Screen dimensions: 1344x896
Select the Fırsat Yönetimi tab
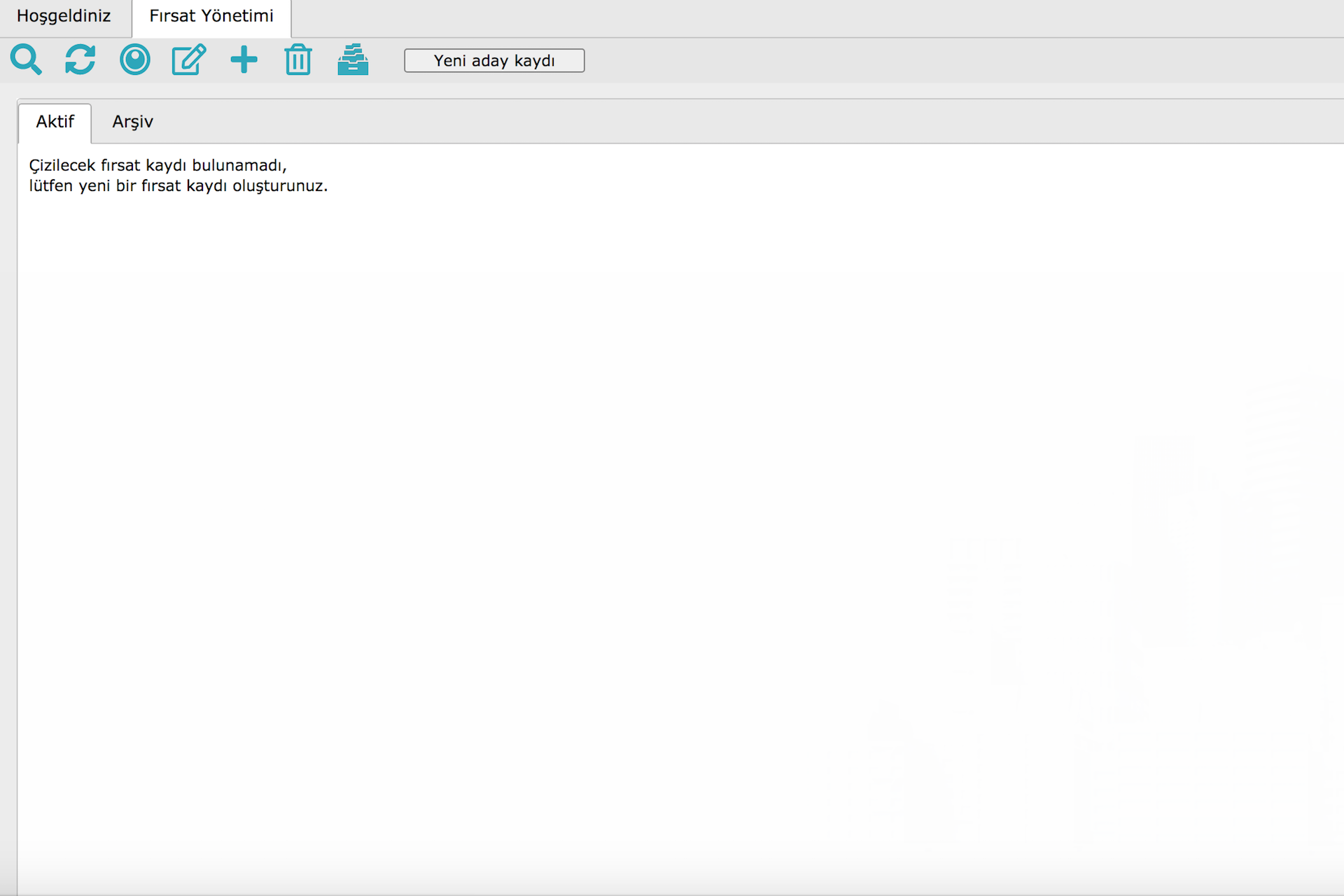(x=211, y=16)
